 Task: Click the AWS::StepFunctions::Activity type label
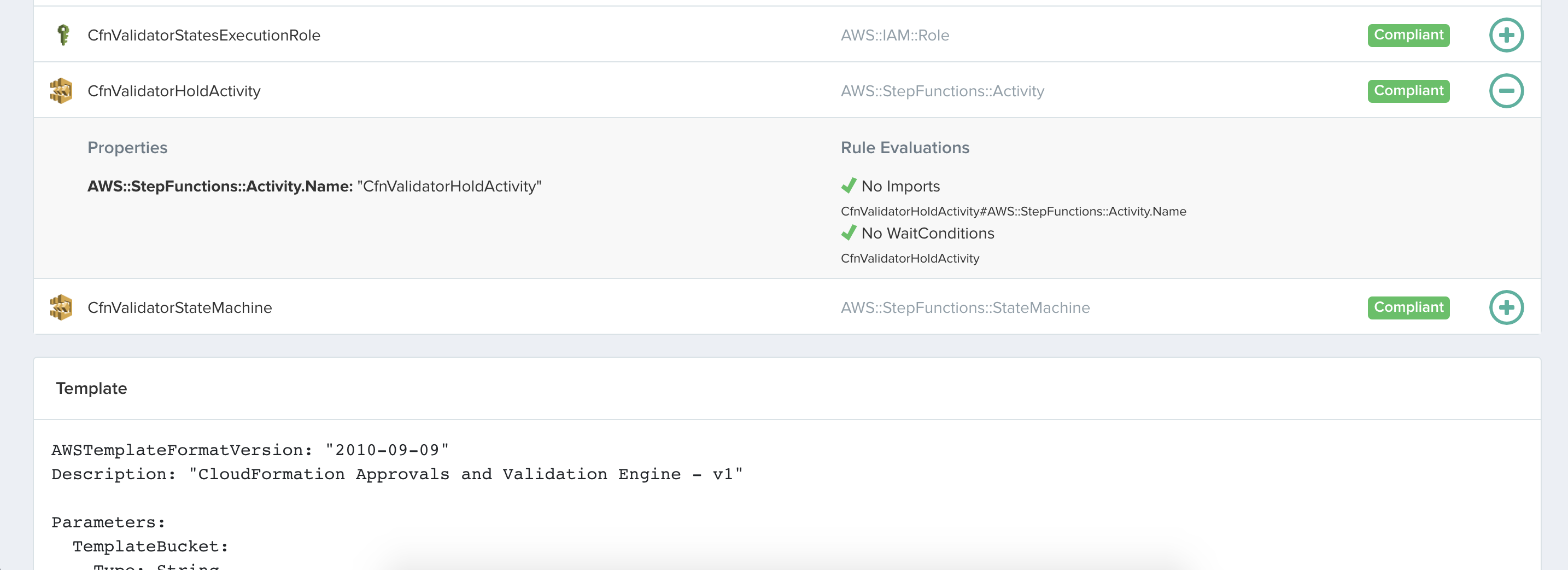[x=941, y=91]
